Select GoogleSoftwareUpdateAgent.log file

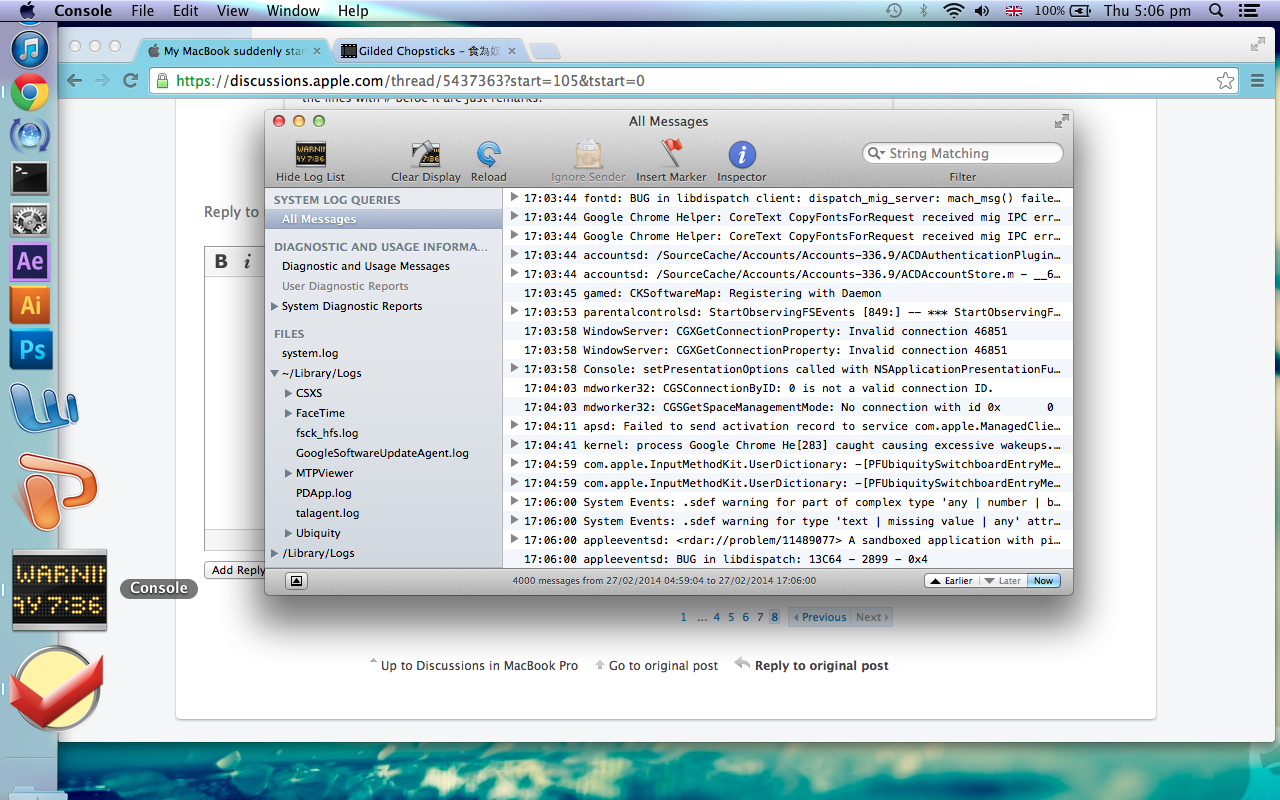(x=384, y=453)
